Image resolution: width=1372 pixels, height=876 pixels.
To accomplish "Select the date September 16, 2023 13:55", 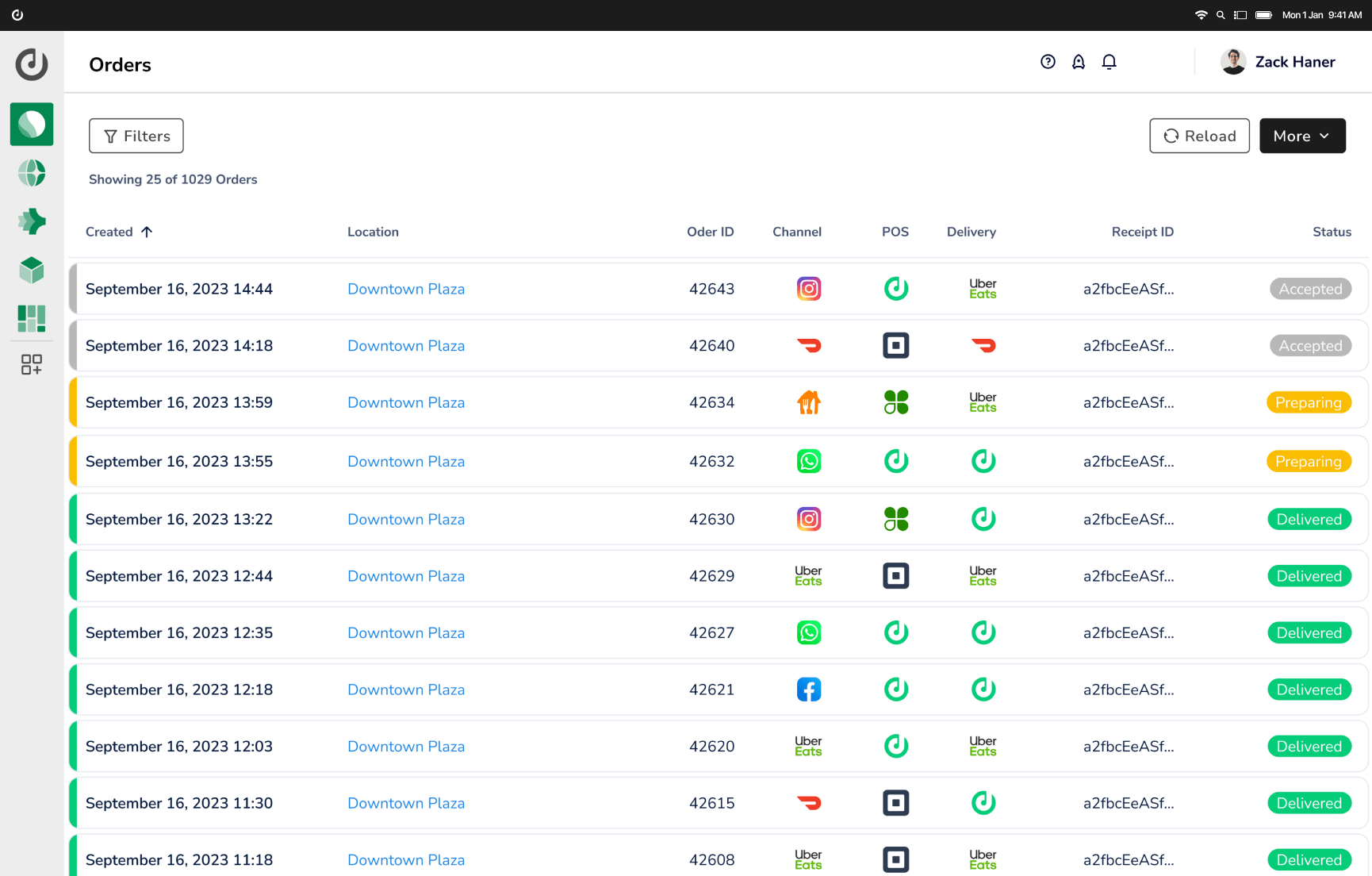I will 179,461.
